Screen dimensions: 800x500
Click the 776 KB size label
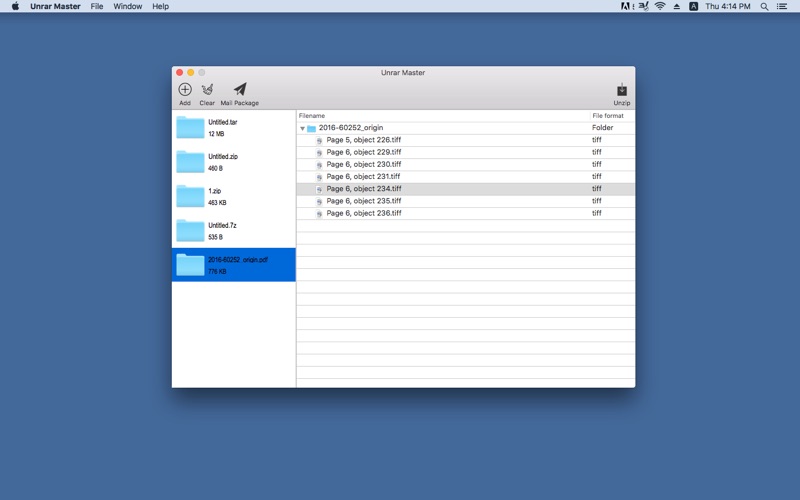pyautogui.click(x=217, y=271)
